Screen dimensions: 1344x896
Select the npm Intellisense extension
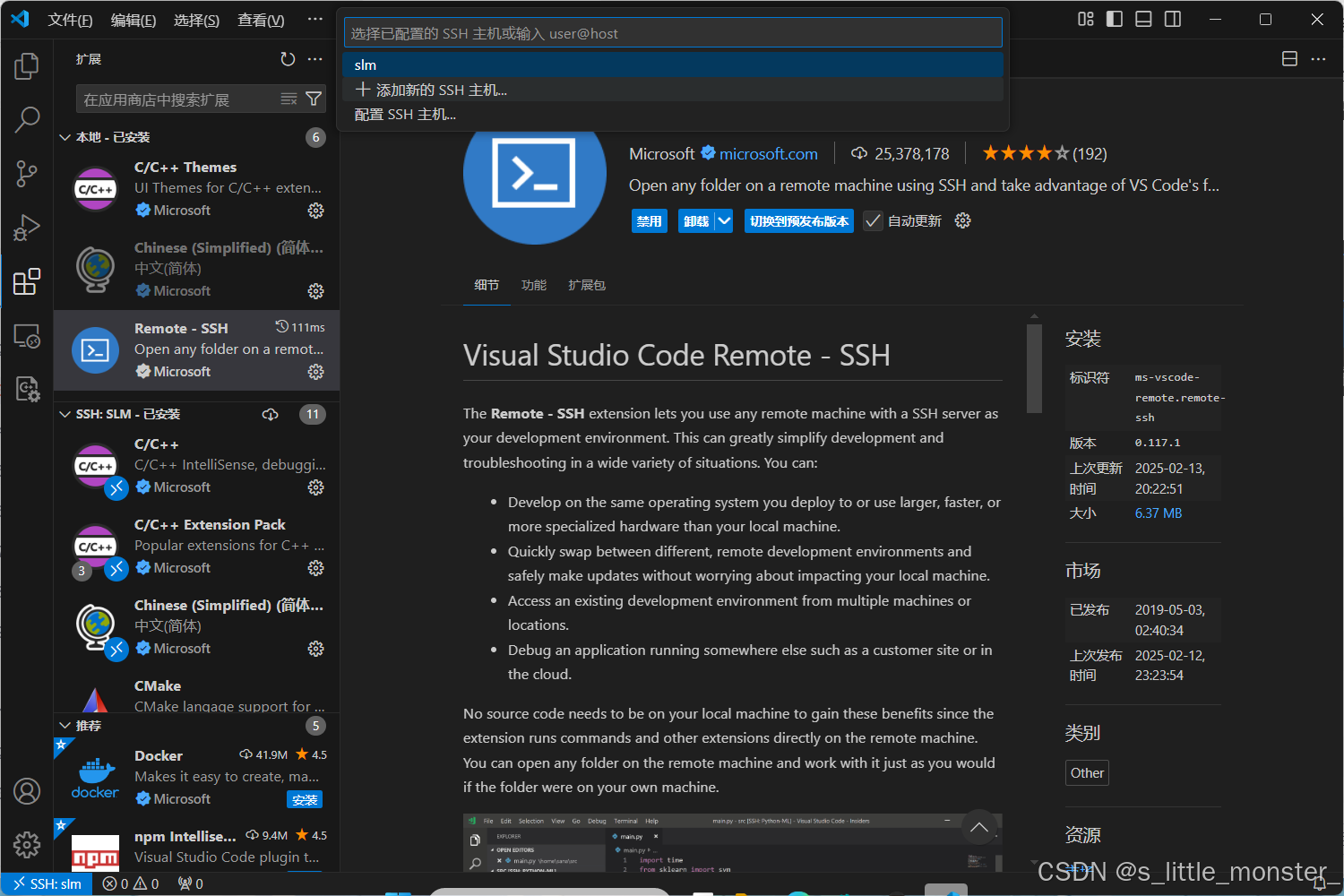197,847
